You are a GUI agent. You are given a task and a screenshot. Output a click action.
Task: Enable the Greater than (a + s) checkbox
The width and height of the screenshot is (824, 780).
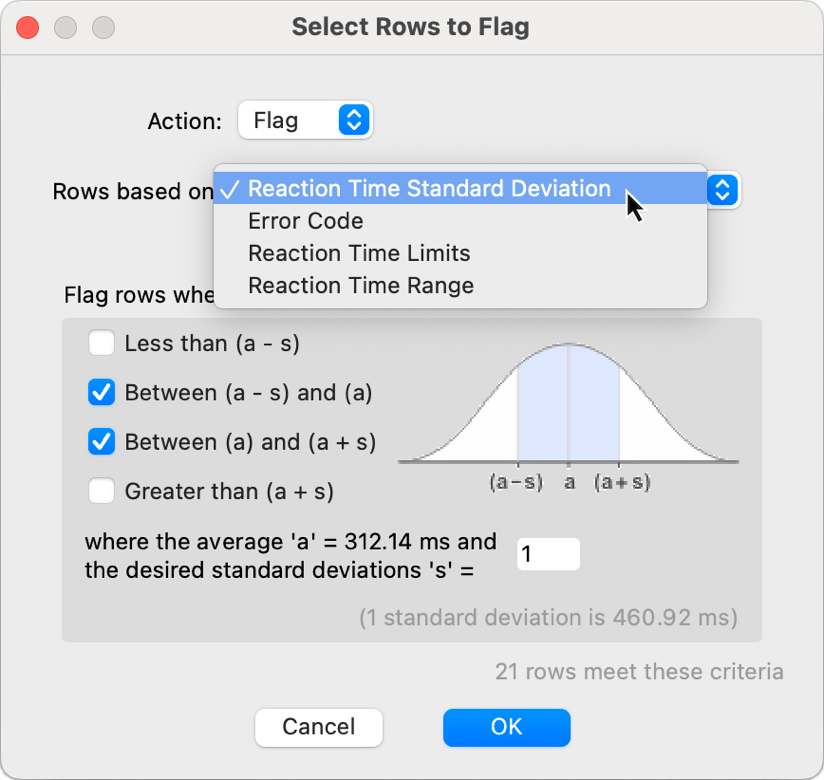click(101, 491)
